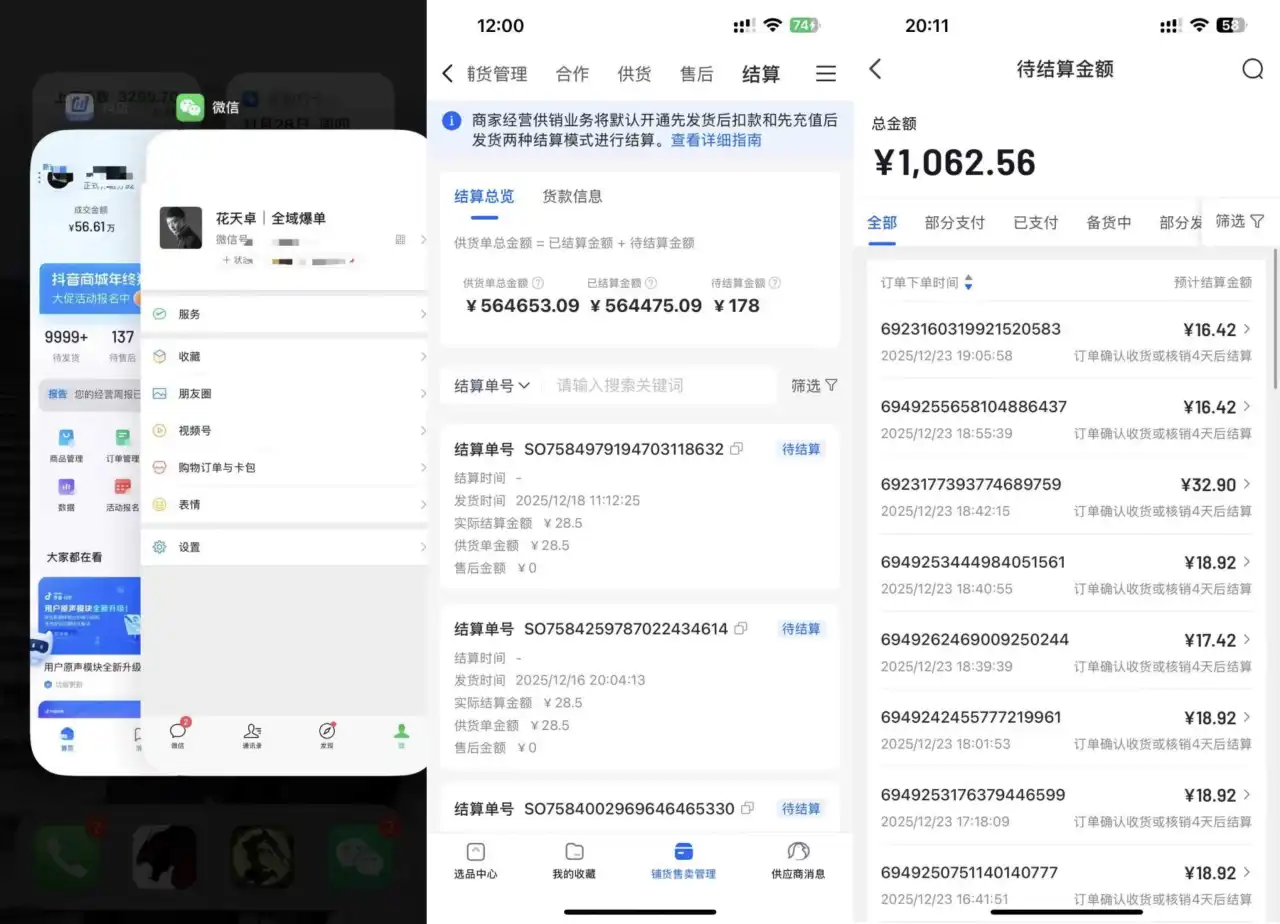Focus the 请输入搜索关键词 search field
Image resolution: width=1280 pixels, height=924 pixels.
pyautogui.click(x=660, y=385)
